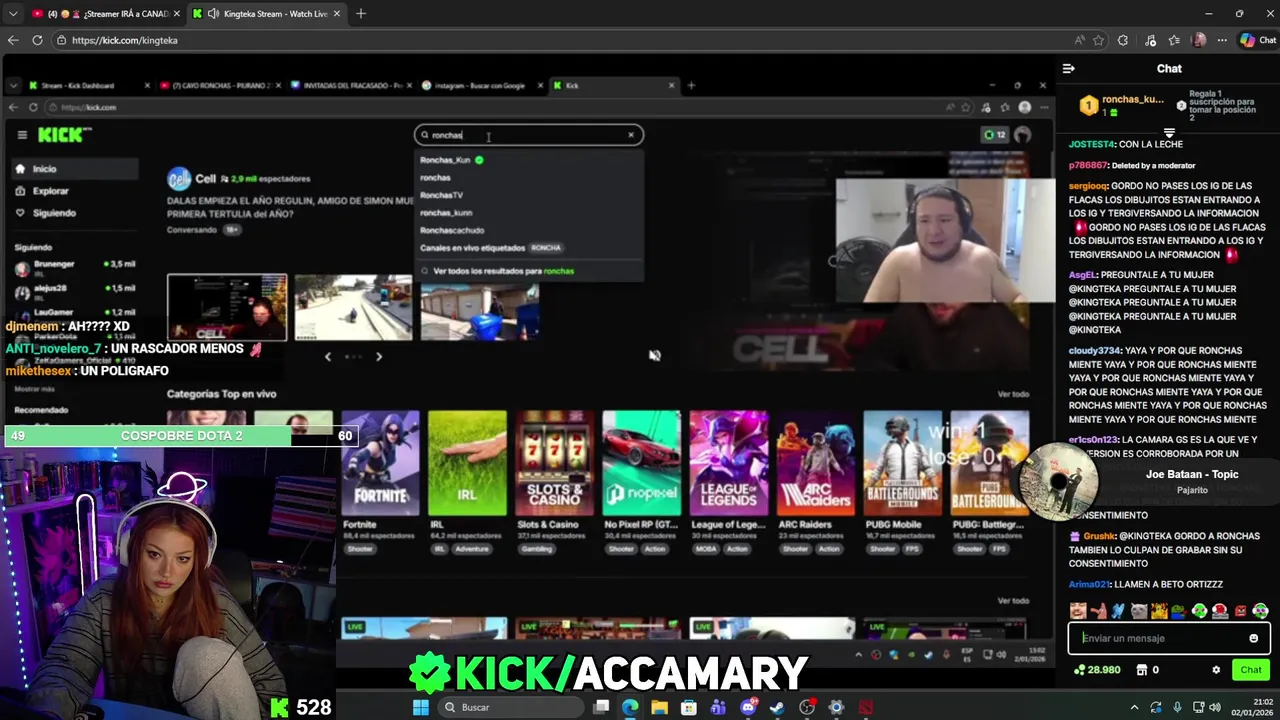This screenshot has height=720, width=1280.
Task: Click Ver todo beside Categorías Top en vivo
Action: click(x=1013, y=394)
